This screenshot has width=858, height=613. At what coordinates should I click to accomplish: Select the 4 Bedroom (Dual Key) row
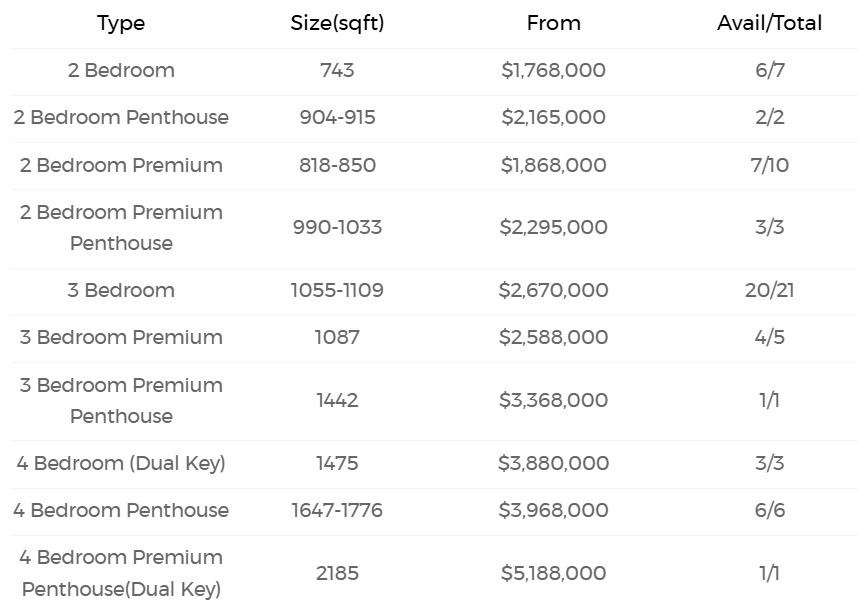point(121,463)
